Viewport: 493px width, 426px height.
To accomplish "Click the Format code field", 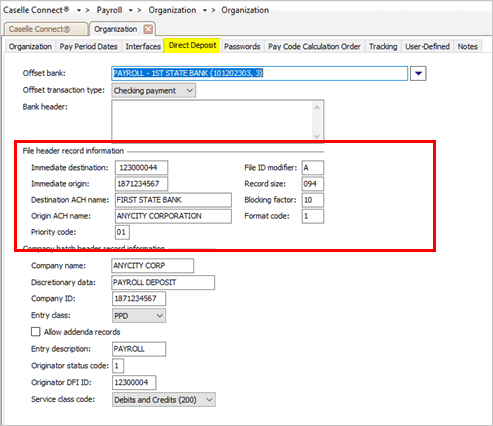I will (x=313, y=216).
